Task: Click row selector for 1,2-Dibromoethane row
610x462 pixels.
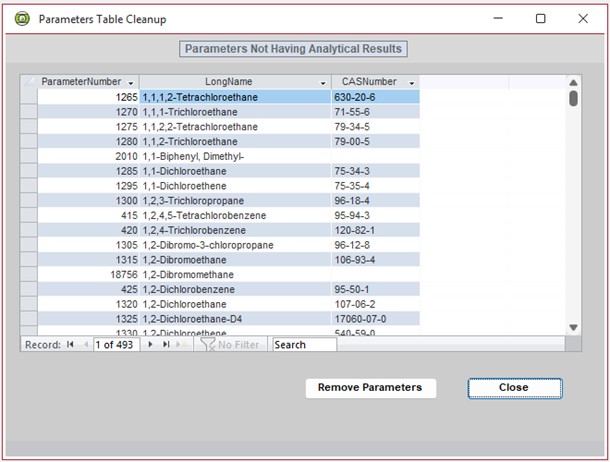Action: (29, 260)
